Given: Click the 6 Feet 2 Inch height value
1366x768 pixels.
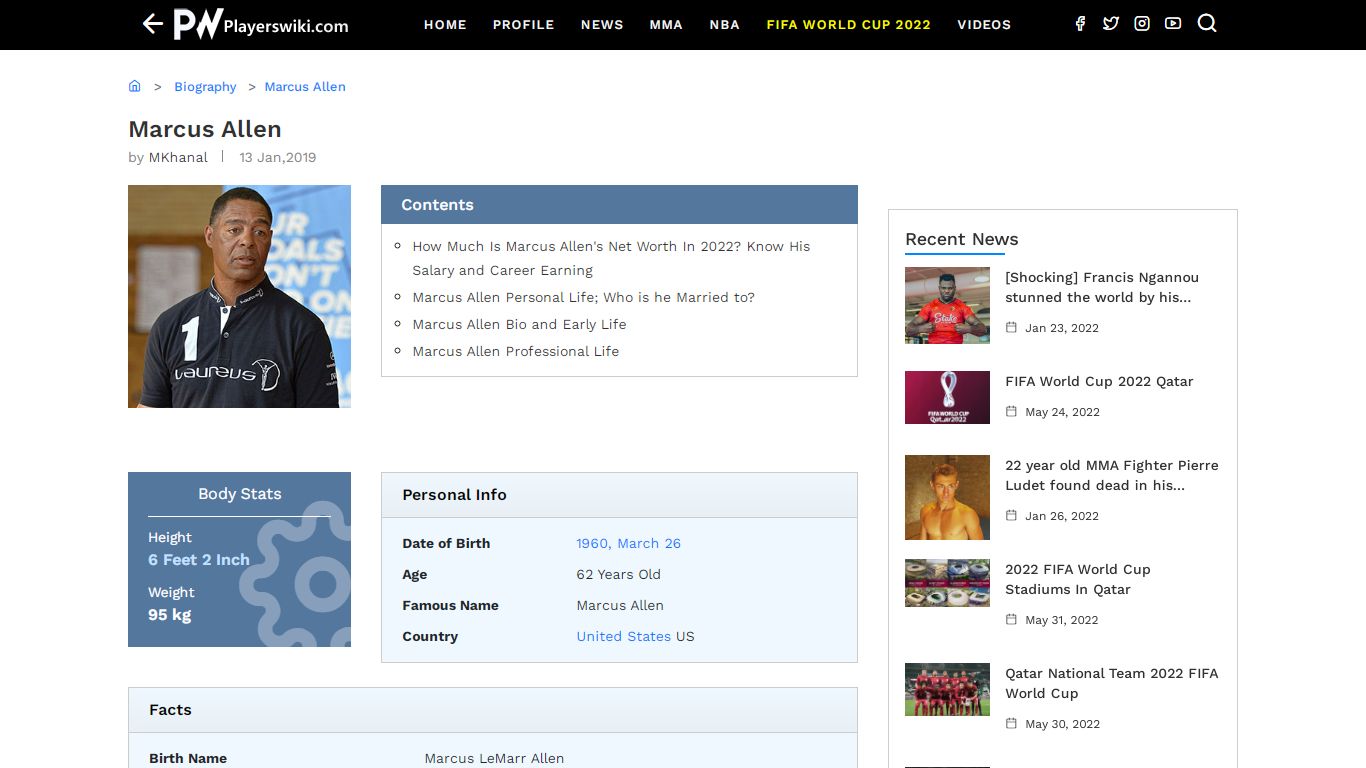Looking at the screenshot, I should coord(199,560).
